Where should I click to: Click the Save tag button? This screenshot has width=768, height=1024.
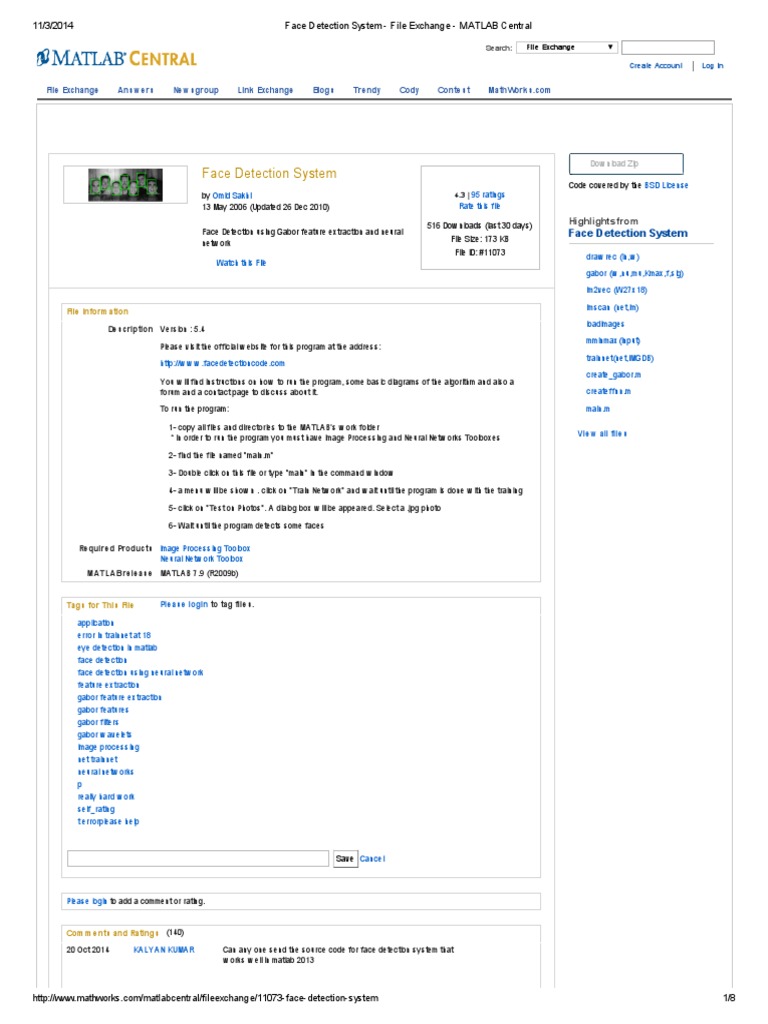pos(345,859)
